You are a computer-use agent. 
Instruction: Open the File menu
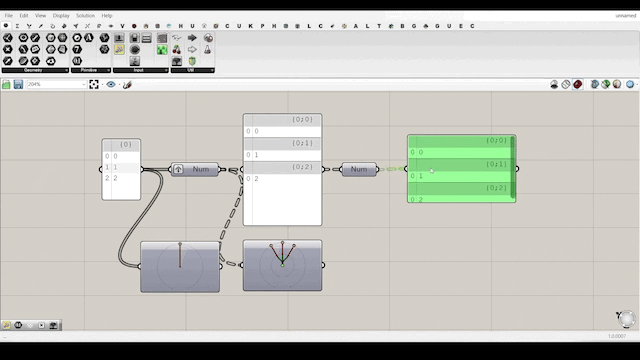9,16
